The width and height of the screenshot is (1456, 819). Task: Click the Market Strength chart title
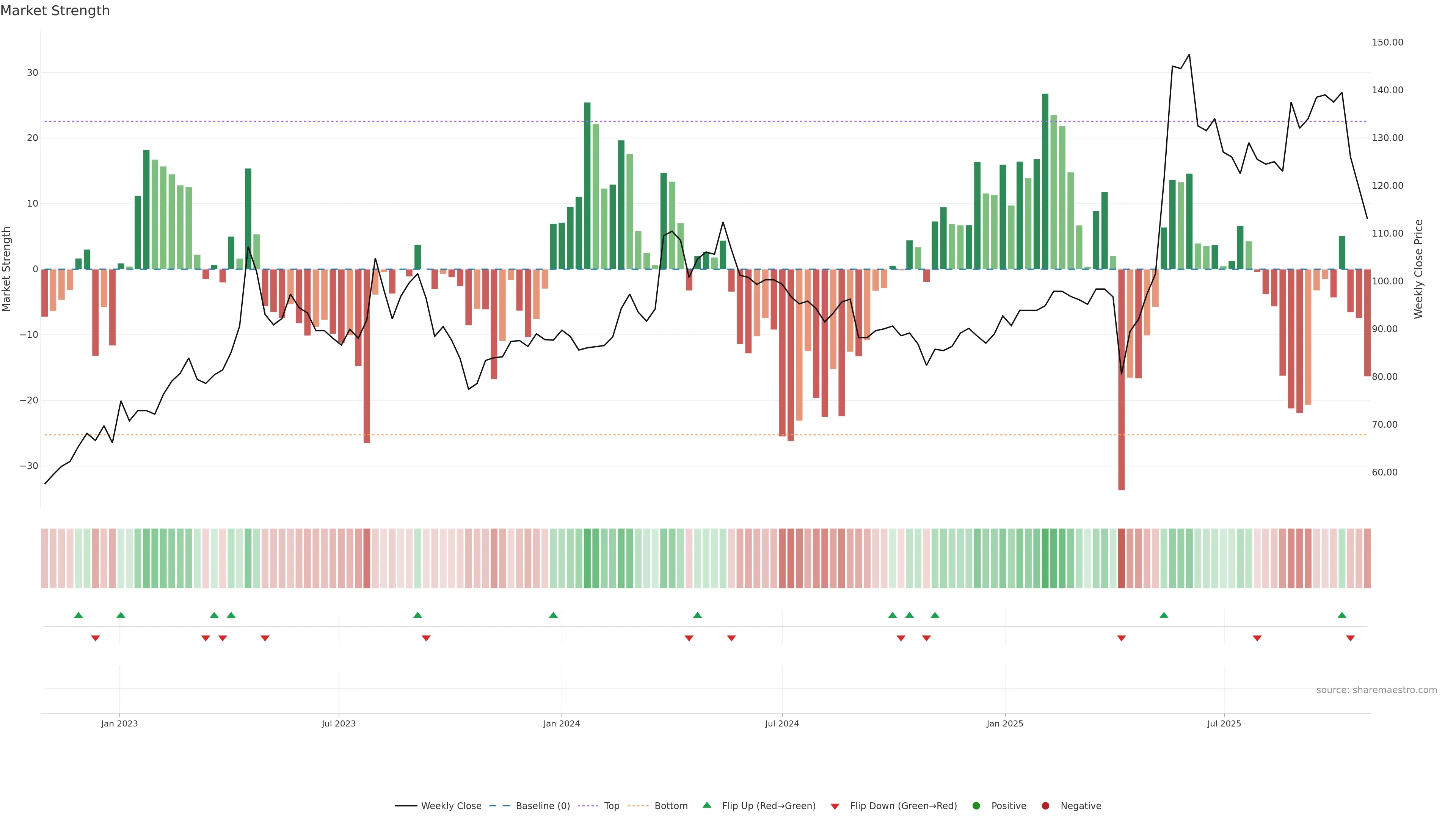tap(55, 11)
